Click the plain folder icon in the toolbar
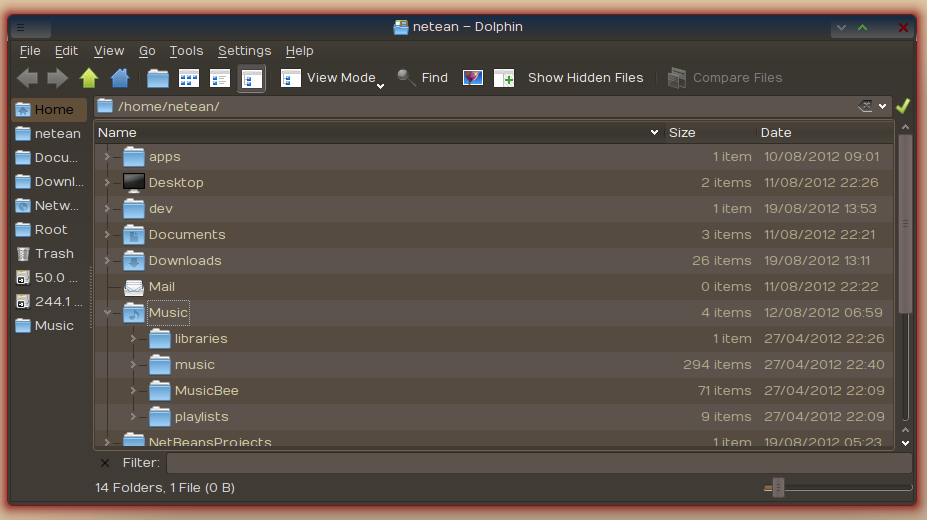The height and width of the screenshot is (520, 927). coord(158,78)
